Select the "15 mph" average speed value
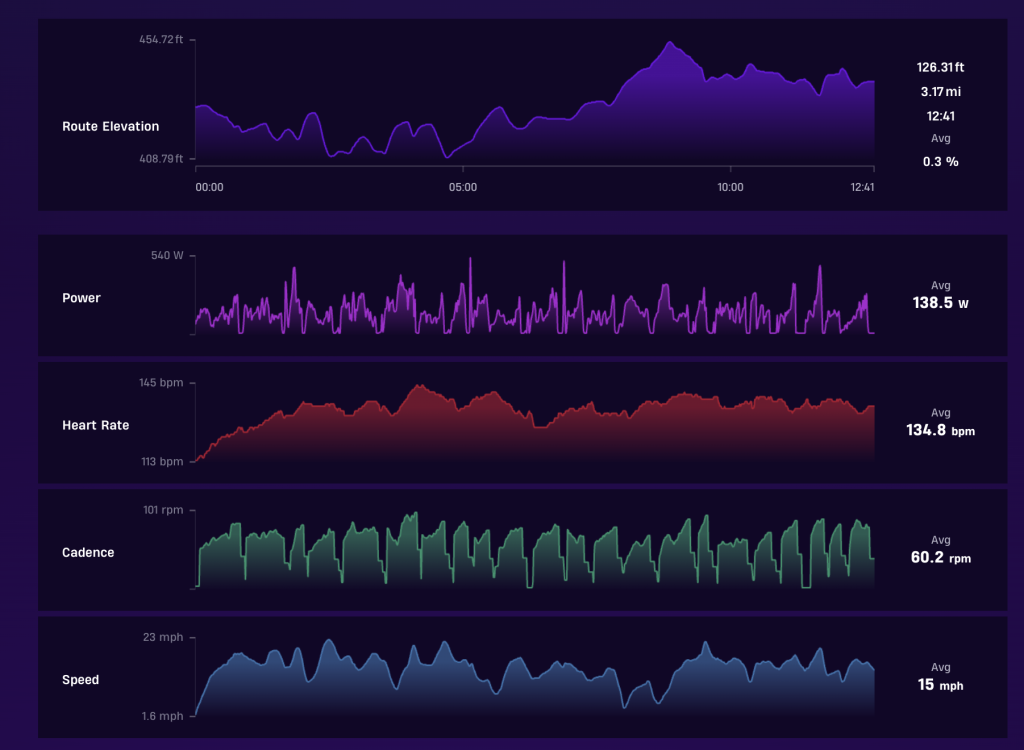 tap(940, 685)
